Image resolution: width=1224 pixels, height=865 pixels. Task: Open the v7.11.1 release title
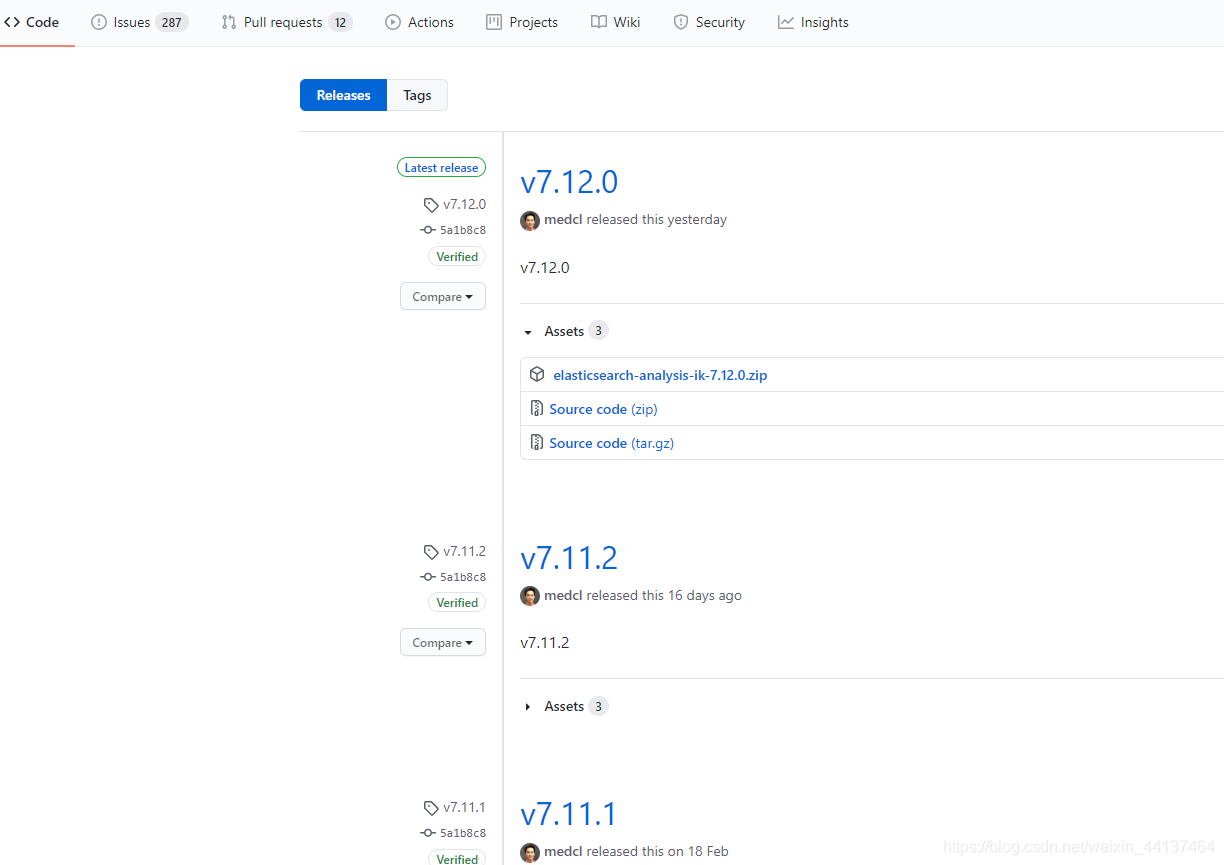click(x=569, y=813)
